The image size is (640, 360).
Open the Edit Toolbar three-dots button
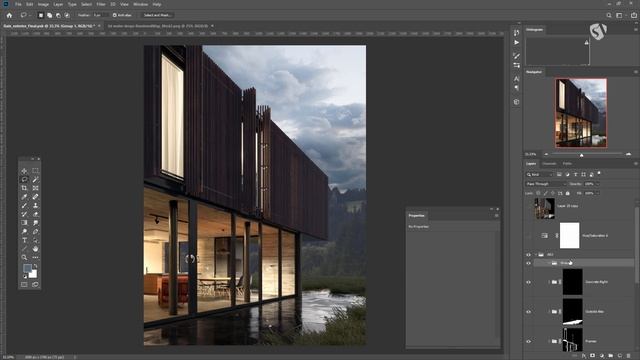click(36, 258)
